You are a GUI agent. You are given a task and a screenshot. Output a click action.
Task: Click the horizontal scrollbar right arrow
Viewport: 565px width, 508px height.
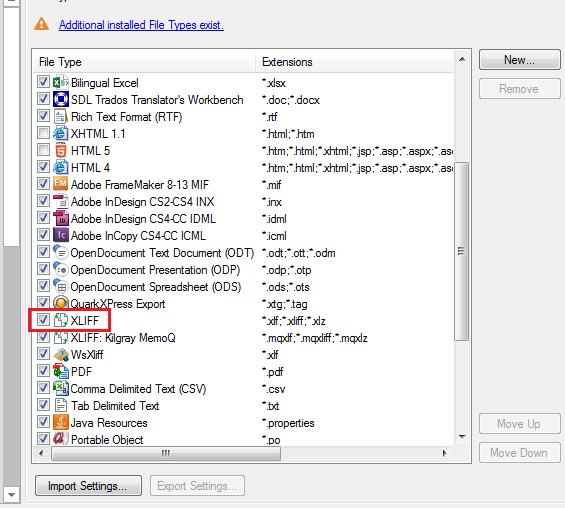445,453
